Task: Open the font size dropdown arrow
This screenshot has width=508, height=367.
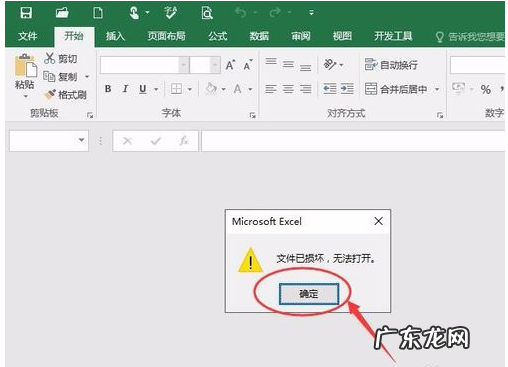Action: [215, 65]
